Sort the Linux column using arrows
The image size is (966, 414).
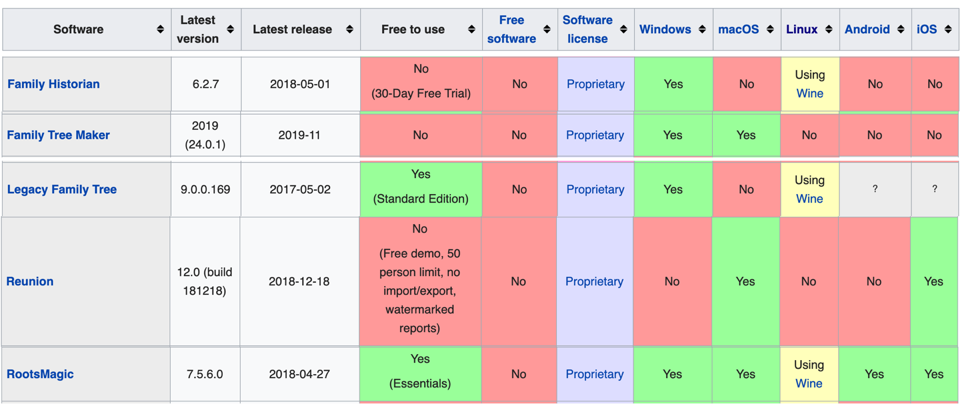click(828, 30)
